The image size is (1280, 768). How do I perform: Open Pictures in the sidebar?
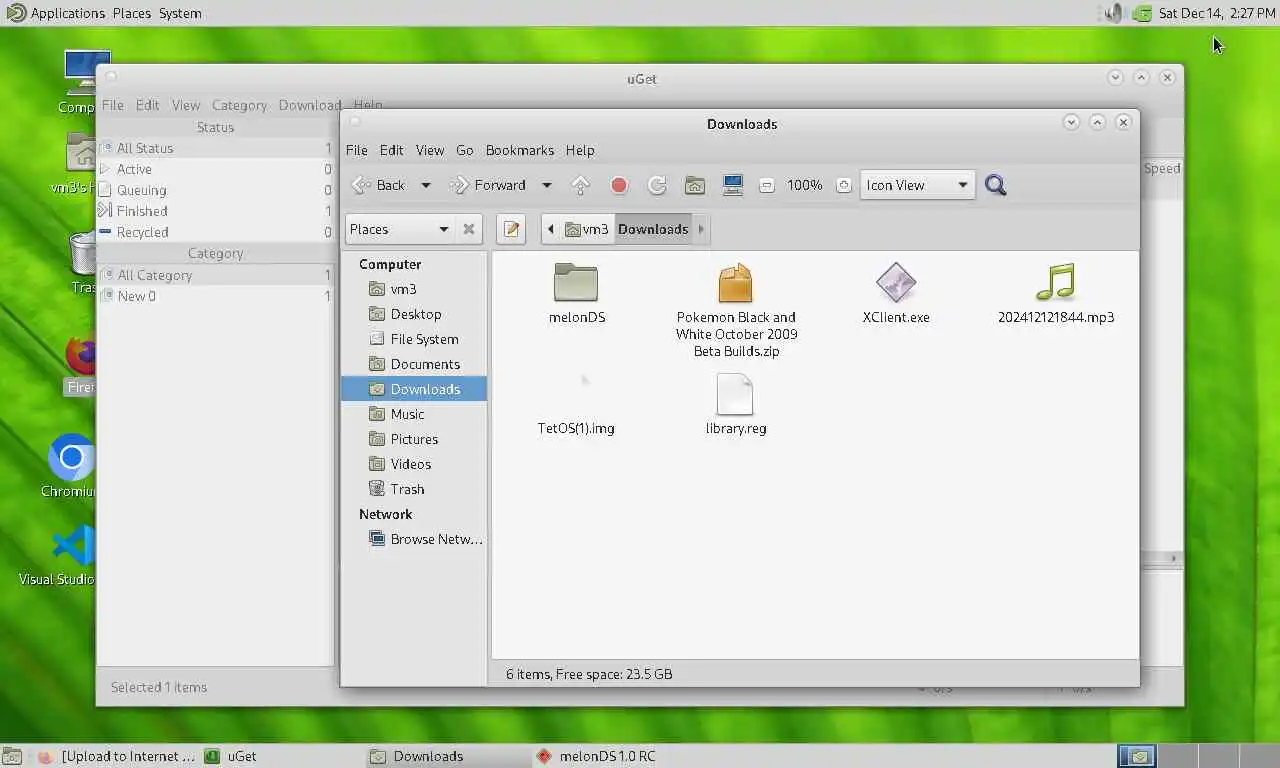tap(414, 439)
